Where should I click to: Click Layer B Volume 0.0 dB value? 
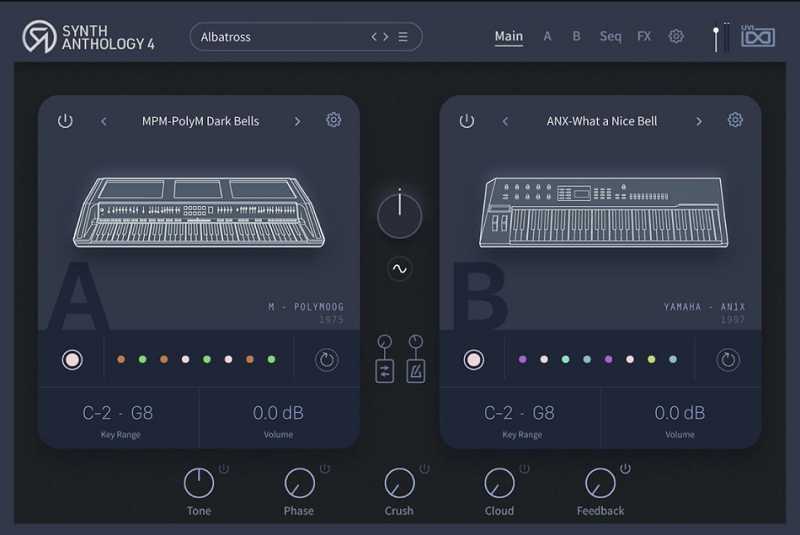(x=680, y=413)
